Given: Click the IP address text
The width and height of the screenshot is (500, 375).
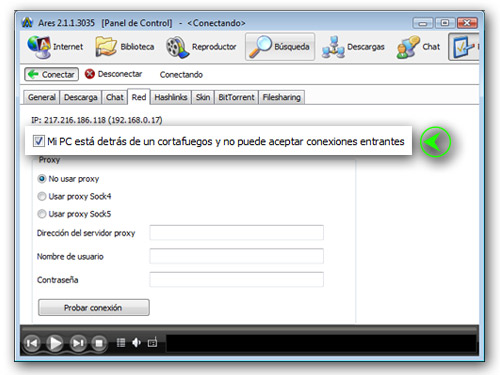Looking at the screenshot, I should coord(97,120).
